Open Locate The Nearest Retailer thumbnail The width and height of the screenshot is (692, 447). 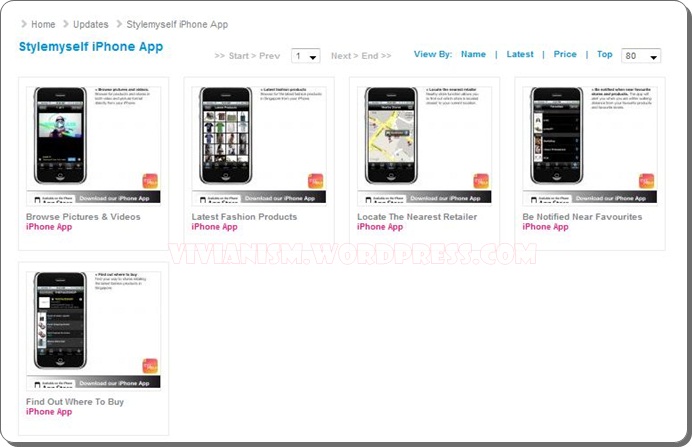pos(425,146)
